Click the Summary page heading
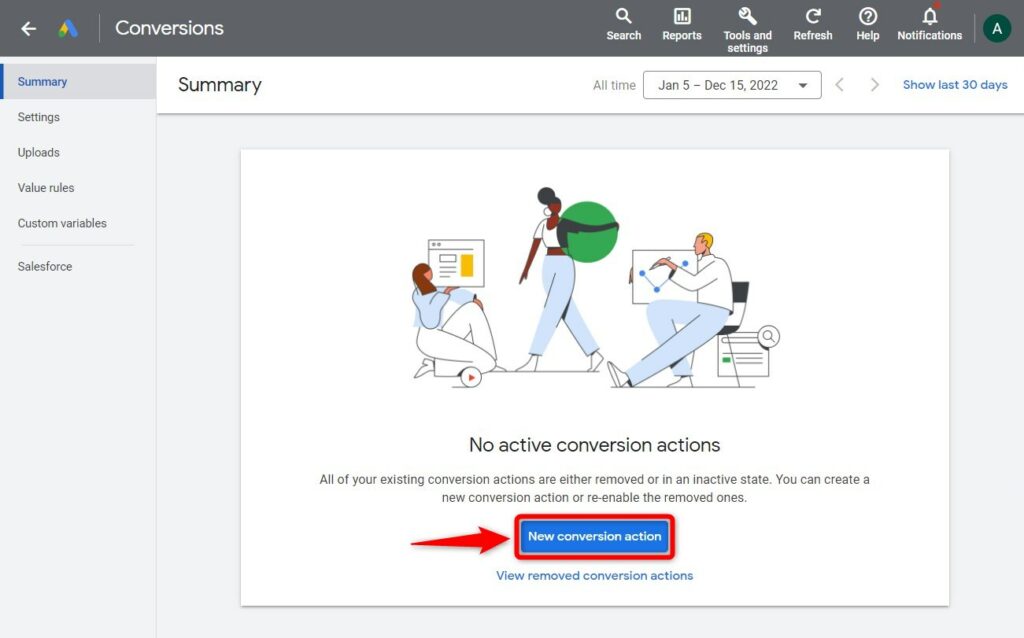The height and width of the screenshot is (638, 1024). [x=219, y=85]
